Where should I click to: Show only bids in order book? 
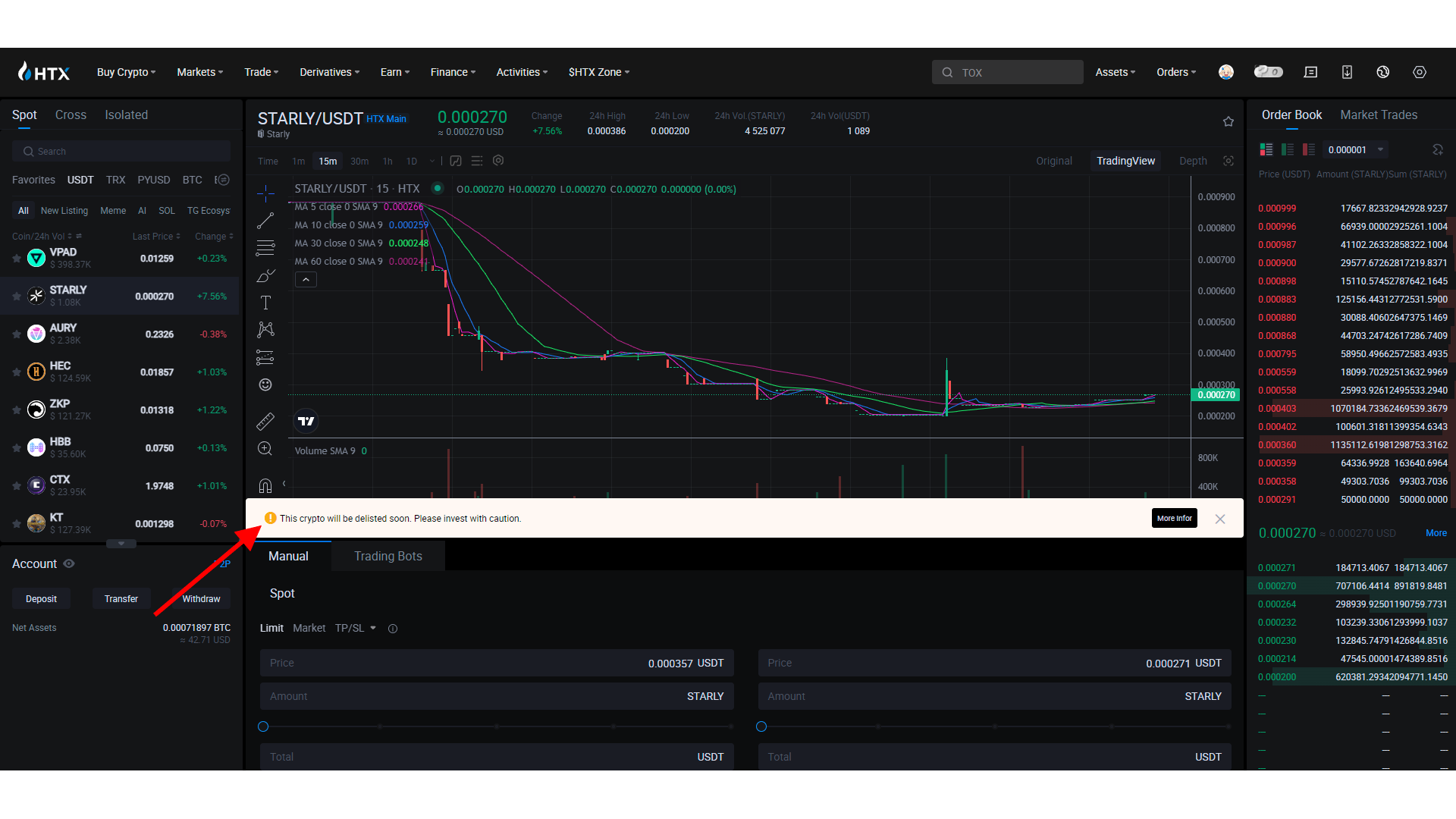1288,149
